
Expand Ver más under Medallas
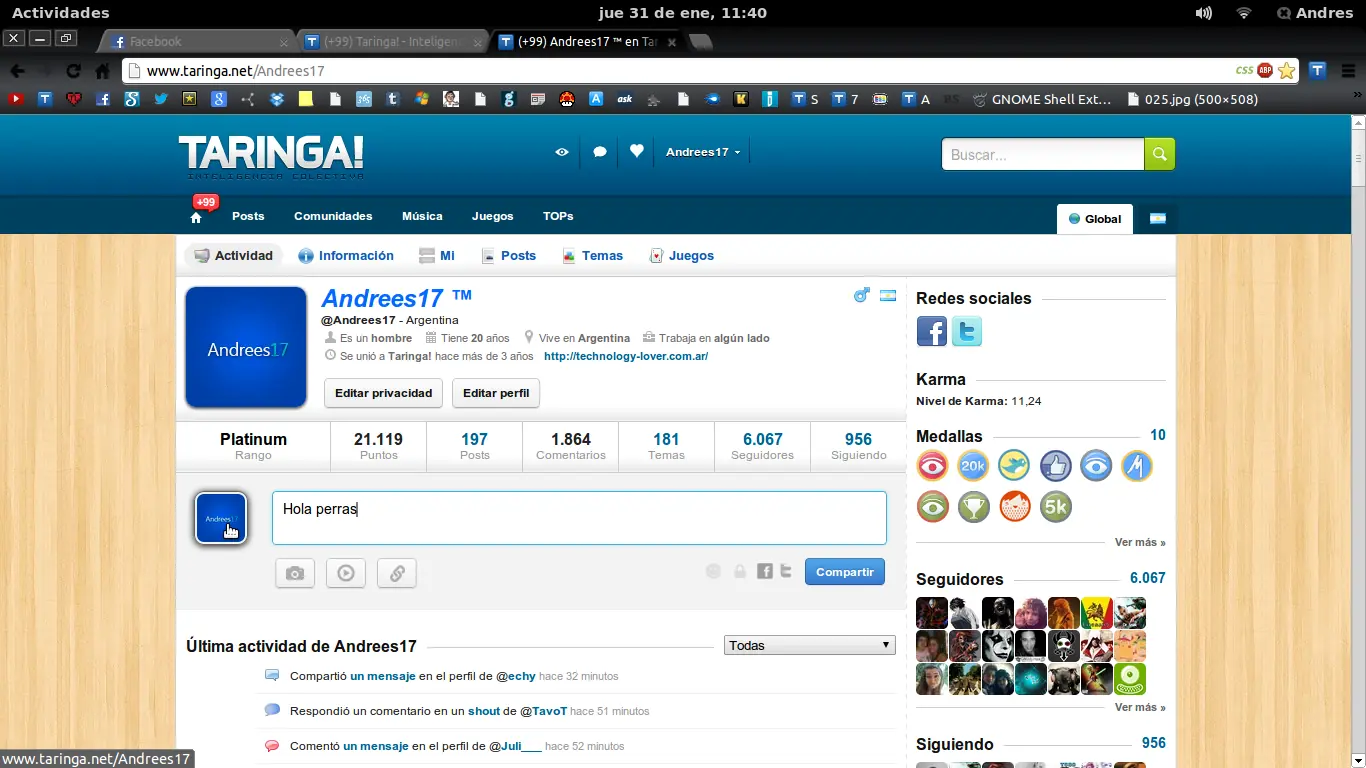tap(1140, 542)
